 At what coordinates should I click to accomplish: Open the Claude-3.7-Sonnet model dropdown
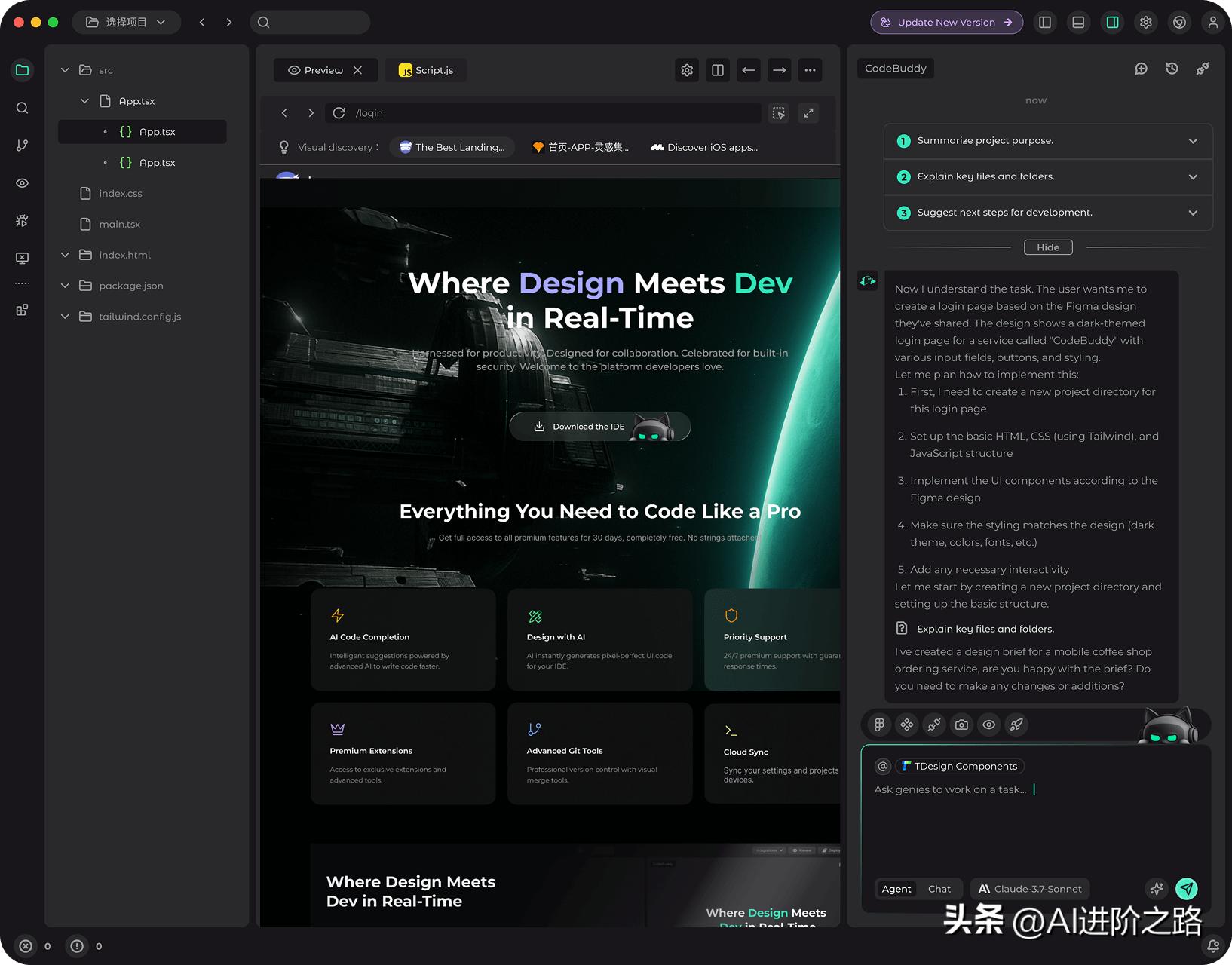[1030, 889]
